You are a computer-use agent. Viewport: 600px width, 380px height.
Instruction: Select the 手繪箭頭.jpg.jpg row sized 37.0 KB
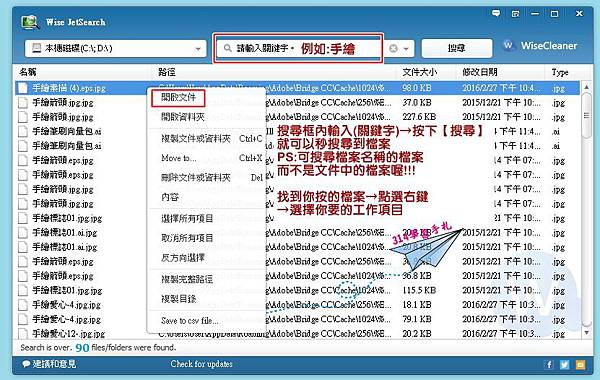297,103
